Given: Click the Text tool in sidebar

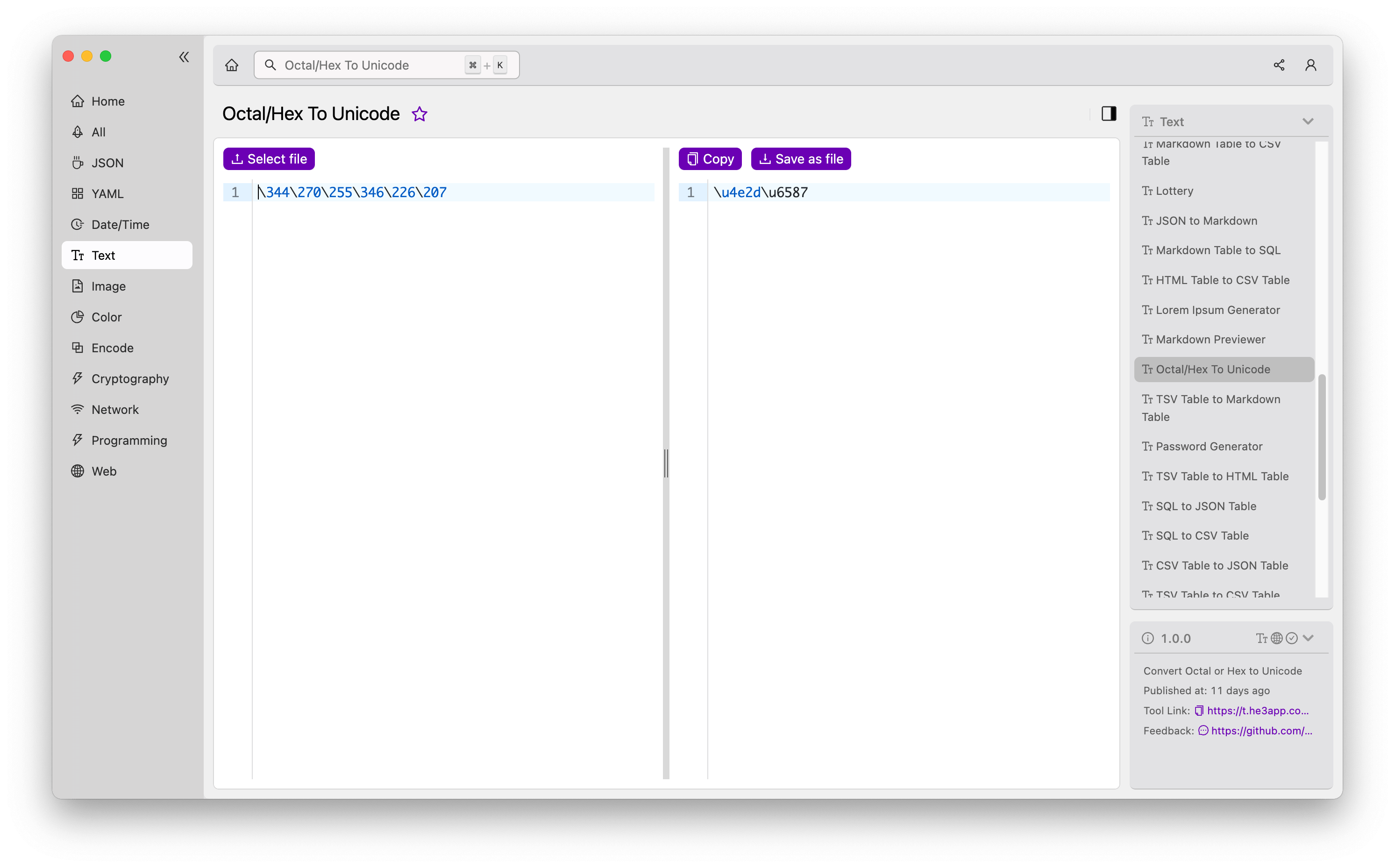Looking at the screenshot, I should pyautogui.click(x=103, y=255).
